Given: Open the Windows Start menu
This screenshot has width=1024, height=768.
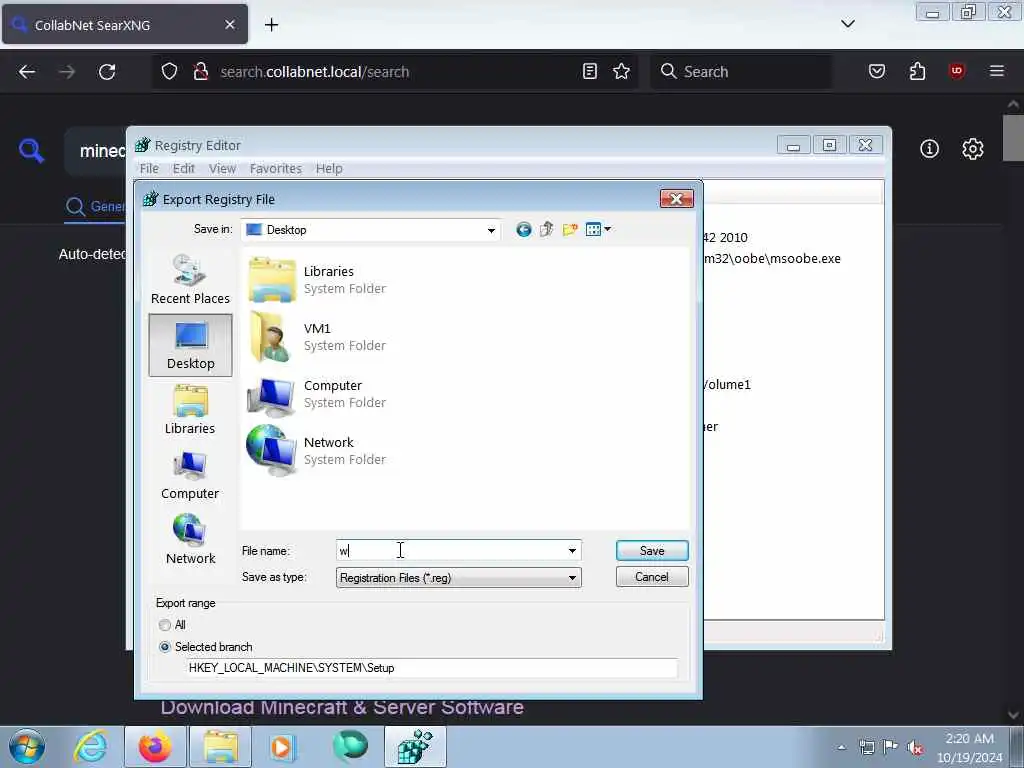Looking at the screenshot, I should pos(27,746).
